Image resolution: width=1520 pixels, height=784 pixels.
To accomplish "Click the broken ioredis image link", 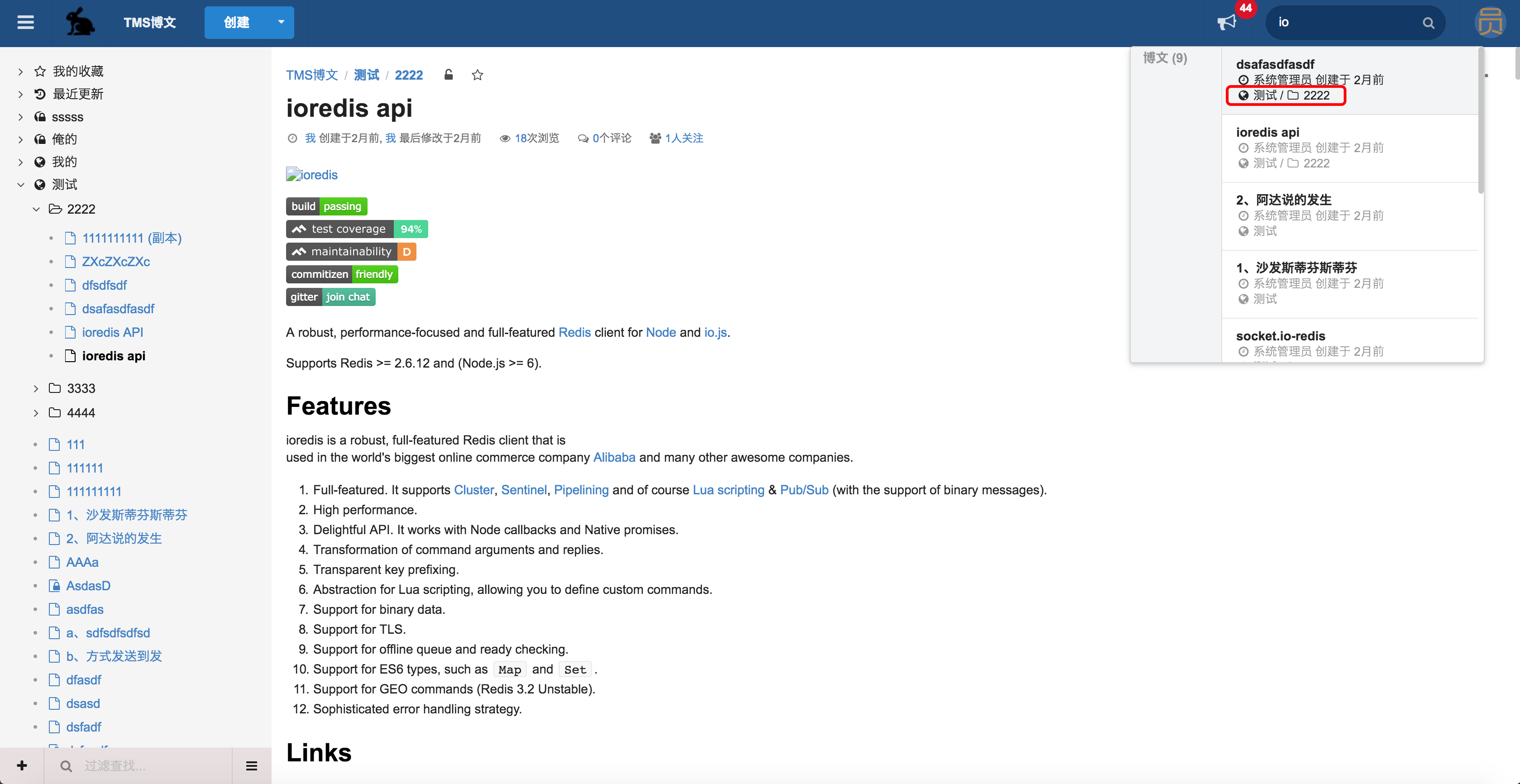I will pos(311,175).
